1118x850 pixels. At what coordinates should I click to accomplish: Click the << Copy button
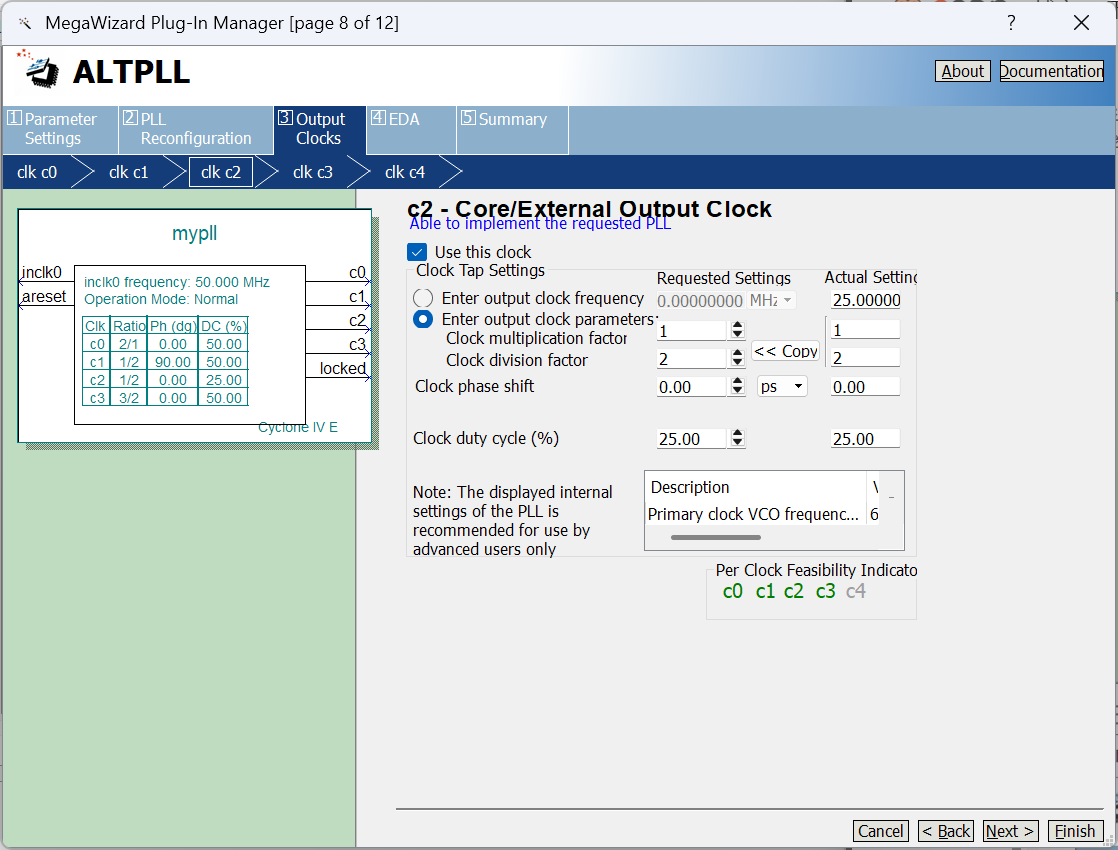[x=786, y=351]
